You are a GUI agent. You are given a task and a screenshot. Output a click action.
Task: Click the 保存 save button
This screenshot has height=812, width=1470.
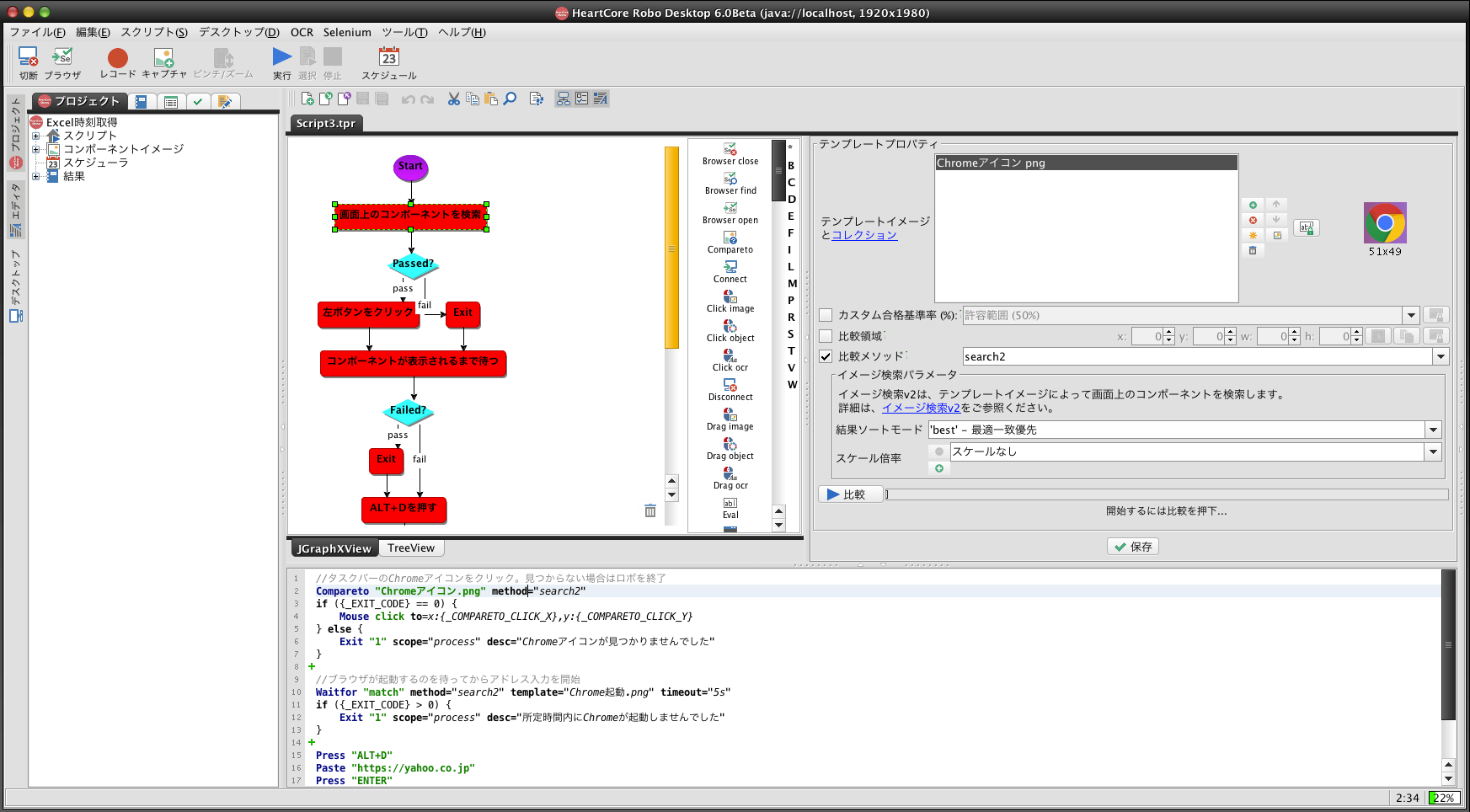coord(1133,547)
